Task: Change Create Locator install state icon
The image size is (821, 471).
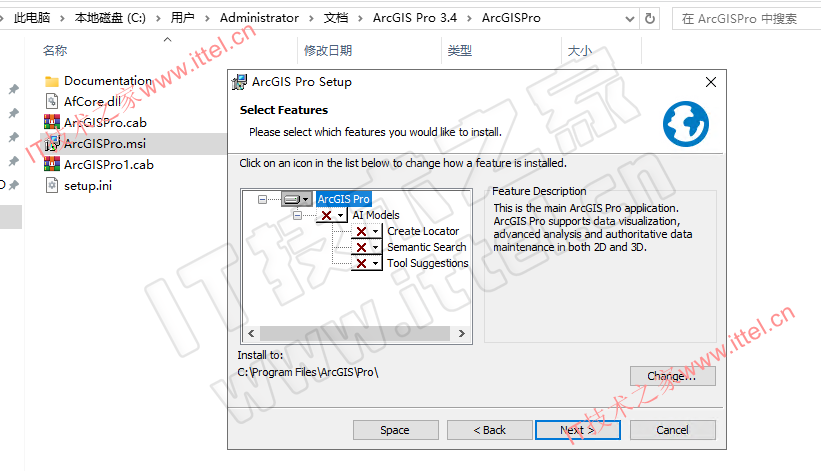Action: pyautogui.click(x=367, y=231)
